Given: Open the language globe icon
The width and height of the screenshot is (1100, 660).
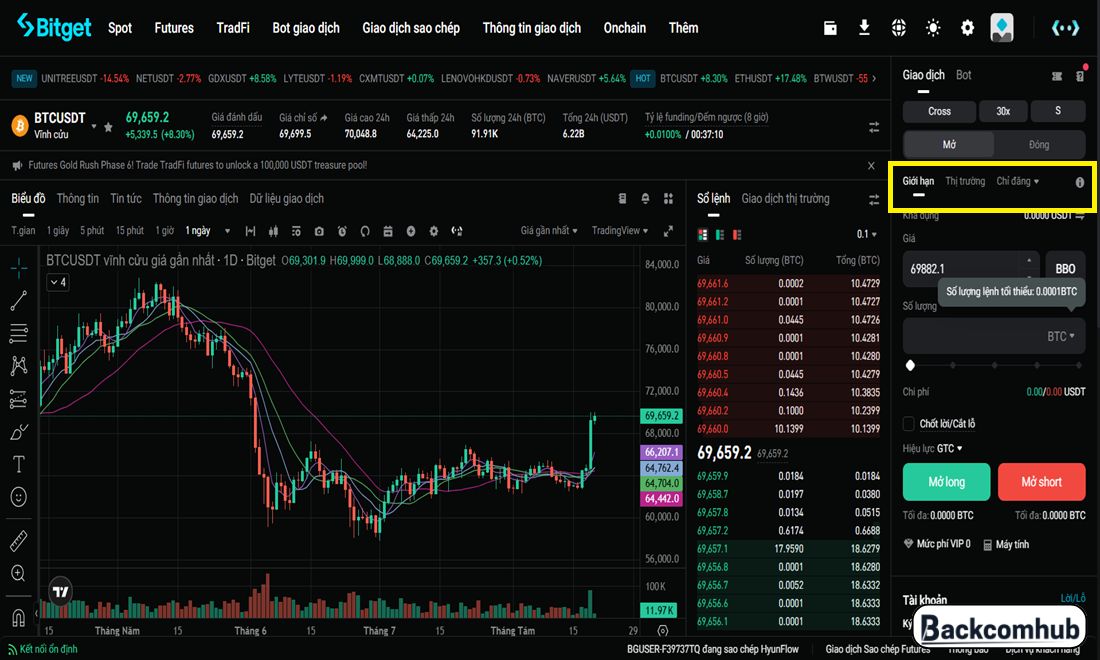Looking at the screenshot, I should pos(899,28).
